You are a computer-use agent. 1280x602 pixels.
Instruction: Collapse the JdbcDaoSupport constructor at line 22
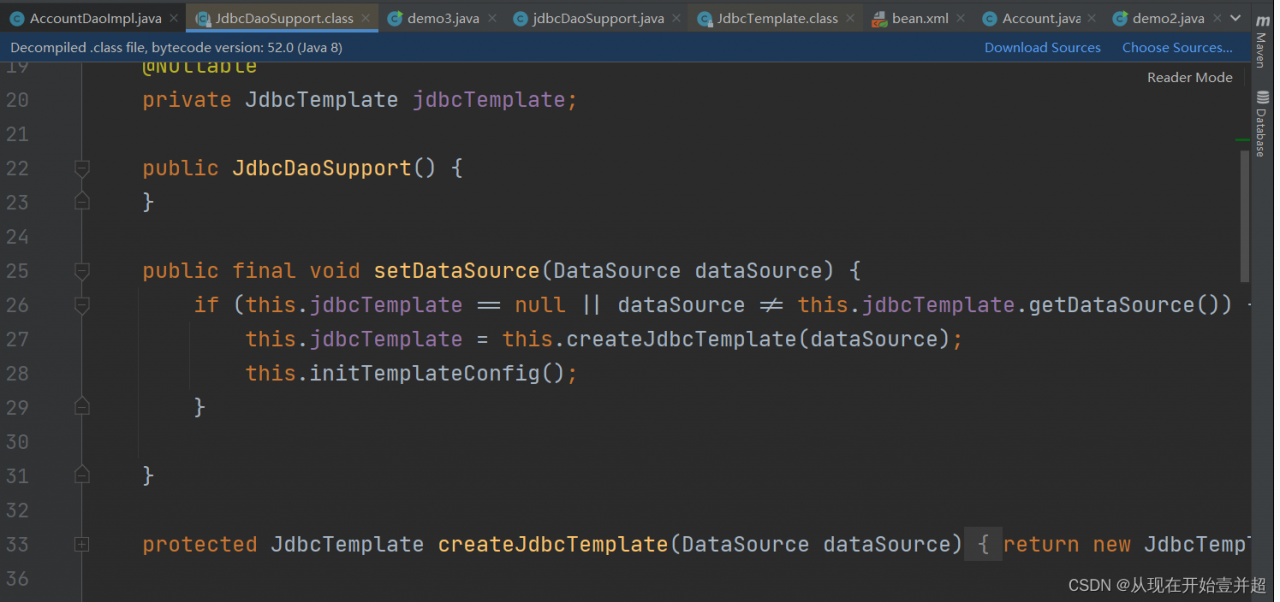pyautogui.click(x=82, y=168)
